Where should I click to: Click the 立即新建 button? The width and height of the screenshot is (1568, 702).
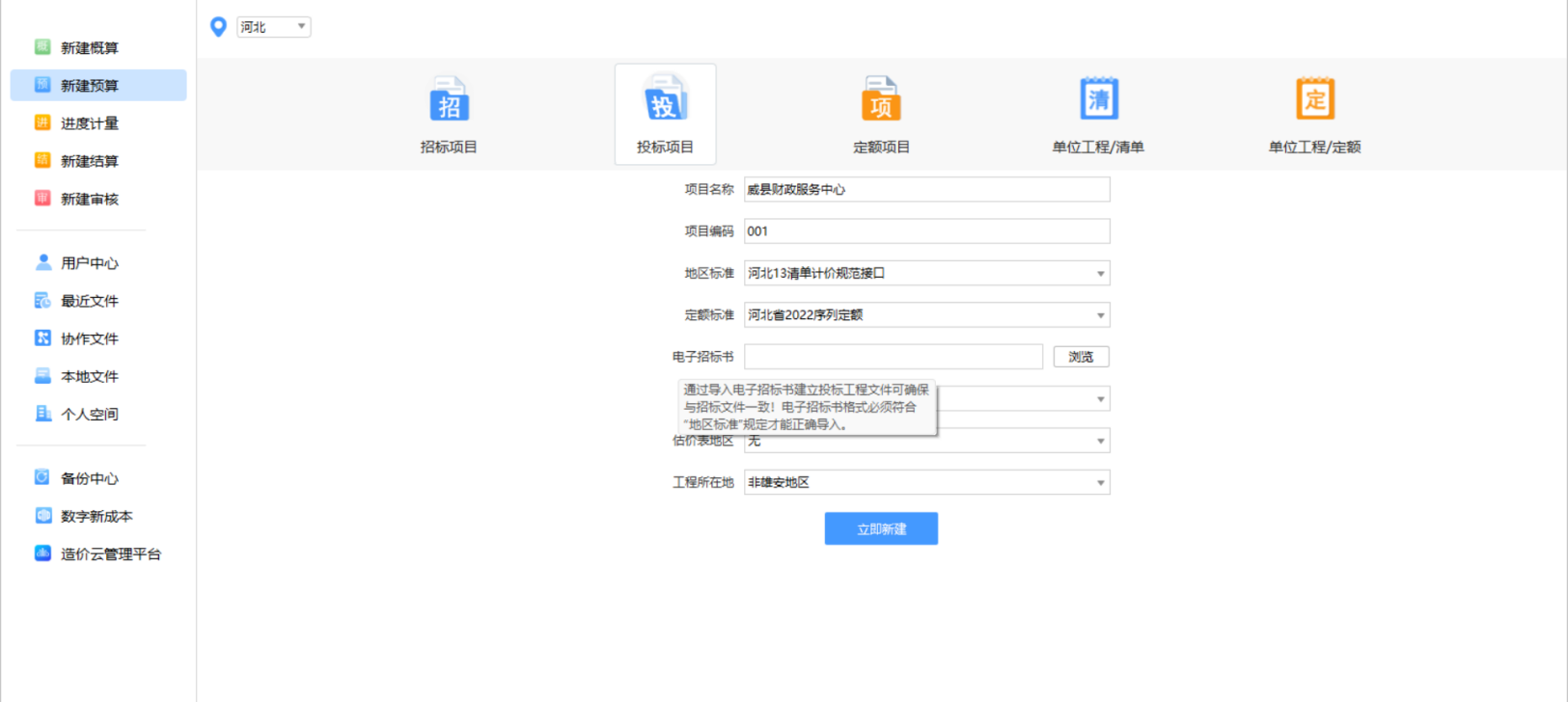881,528
